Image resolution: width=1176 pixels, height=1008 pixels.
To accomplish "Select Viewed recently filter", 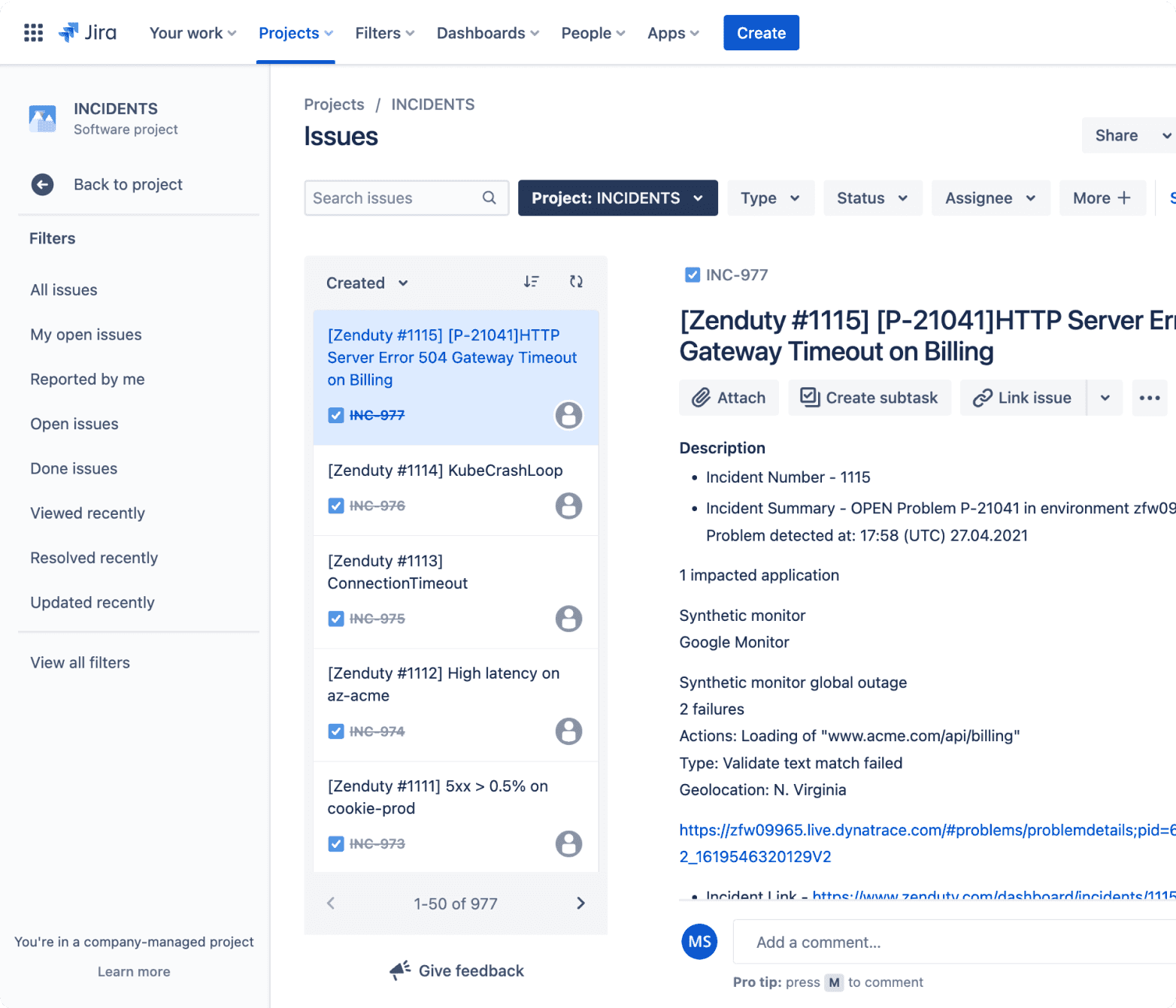I will pos(87,513).
